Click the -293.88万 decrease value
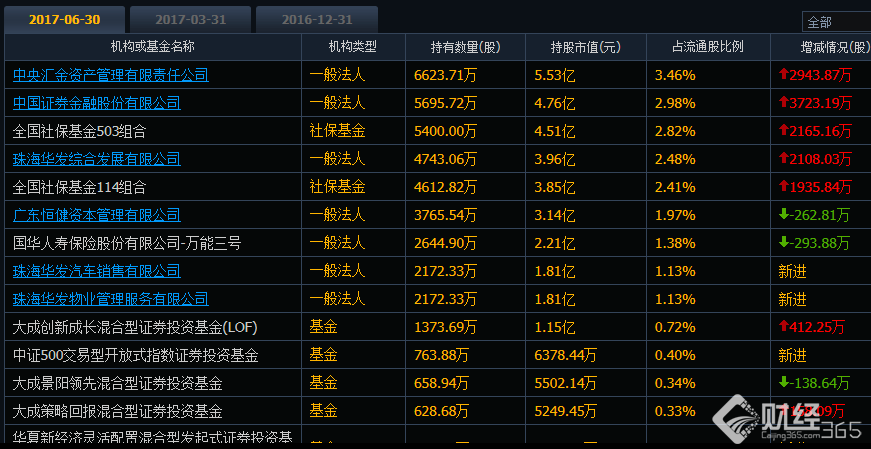The height and width of the screenshot is (449, 871). tap(814, 243)
